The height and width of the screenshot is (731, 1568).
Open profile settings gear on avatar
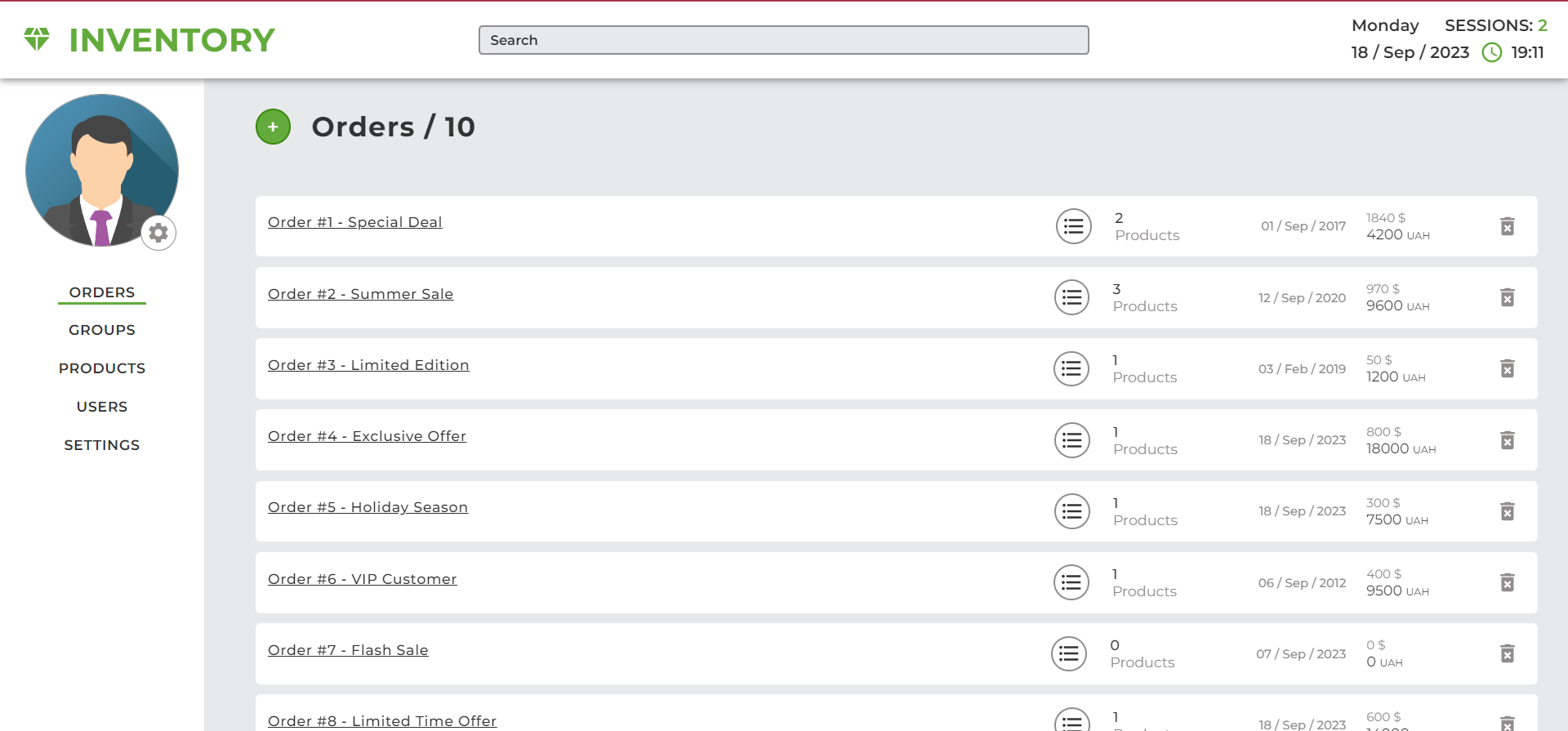(x=158, y=233)
